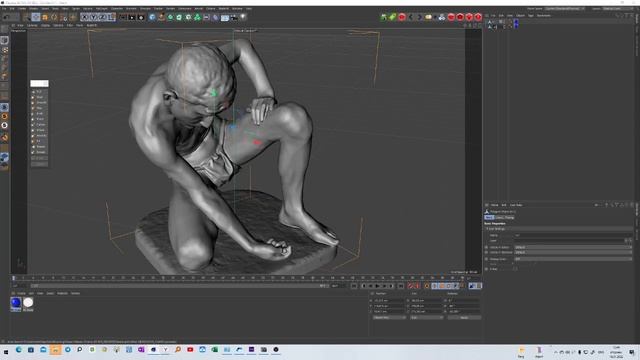Image resolution: width=640 pixels, height=360 pixels.
Task: Click the Light object icon
Action: (x=243, y=17)
